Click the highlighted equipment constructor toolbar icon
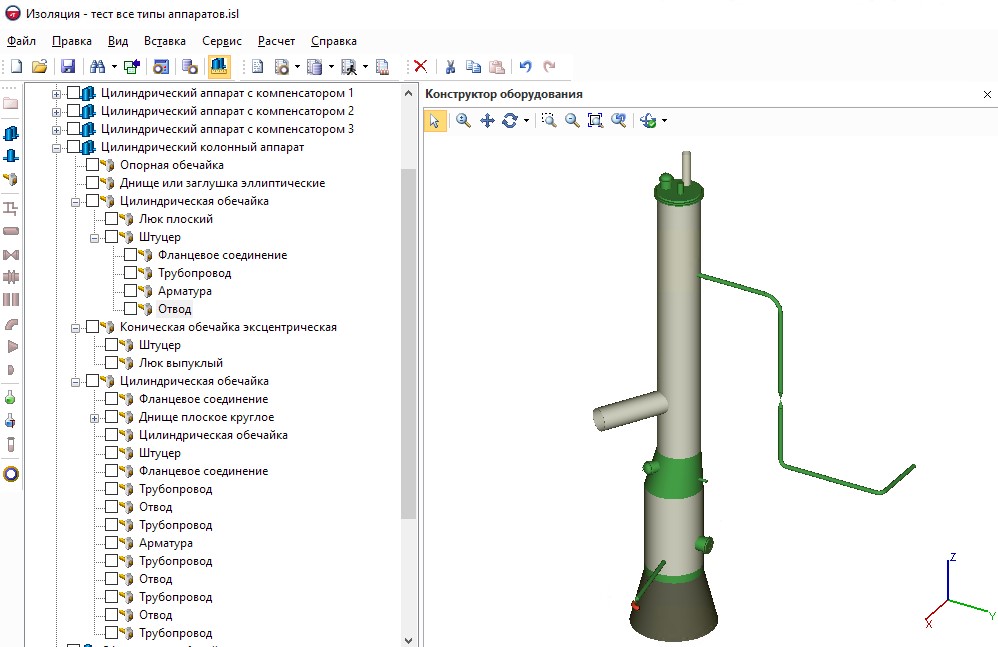The width and height of the screenshot is (998, 647). (218, 66)
